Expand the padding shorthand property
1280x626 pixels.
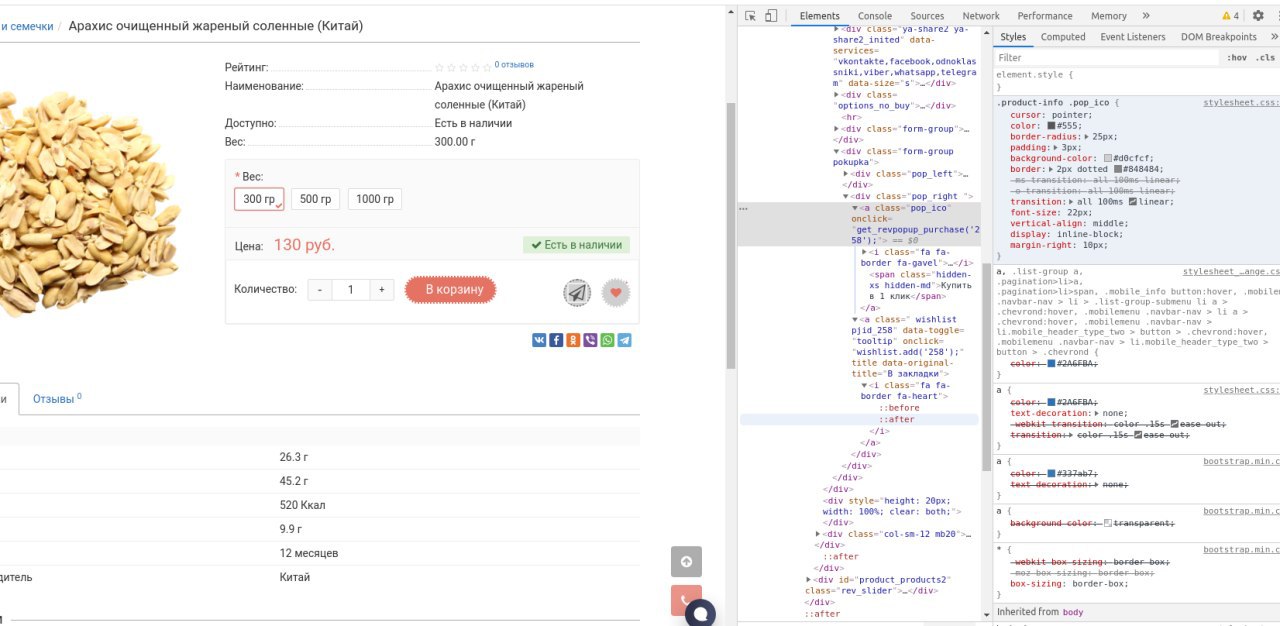[x=1054, y=147]
